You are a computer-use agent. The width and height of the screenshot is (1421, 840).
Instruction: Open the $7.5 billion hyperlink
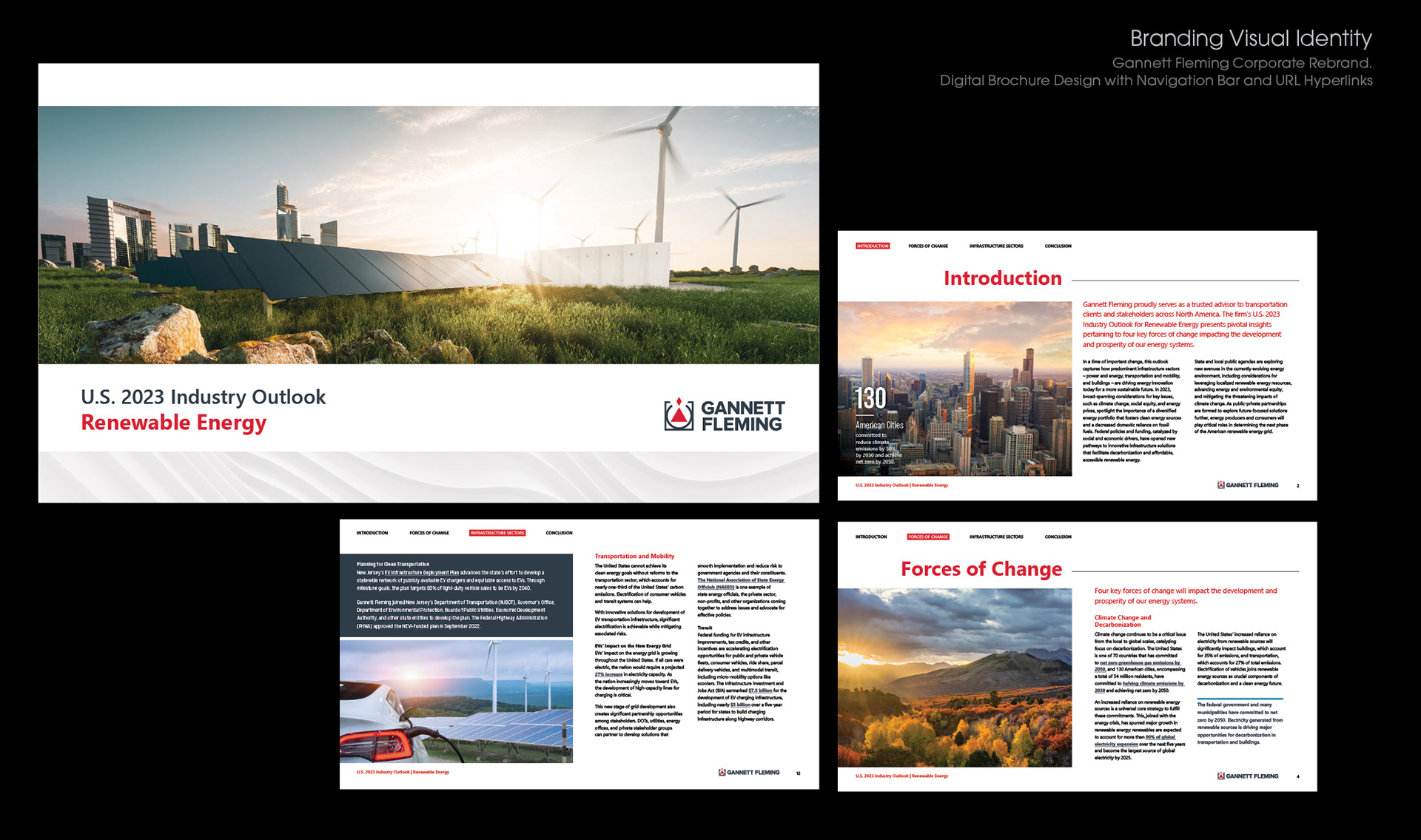point(759,691)
